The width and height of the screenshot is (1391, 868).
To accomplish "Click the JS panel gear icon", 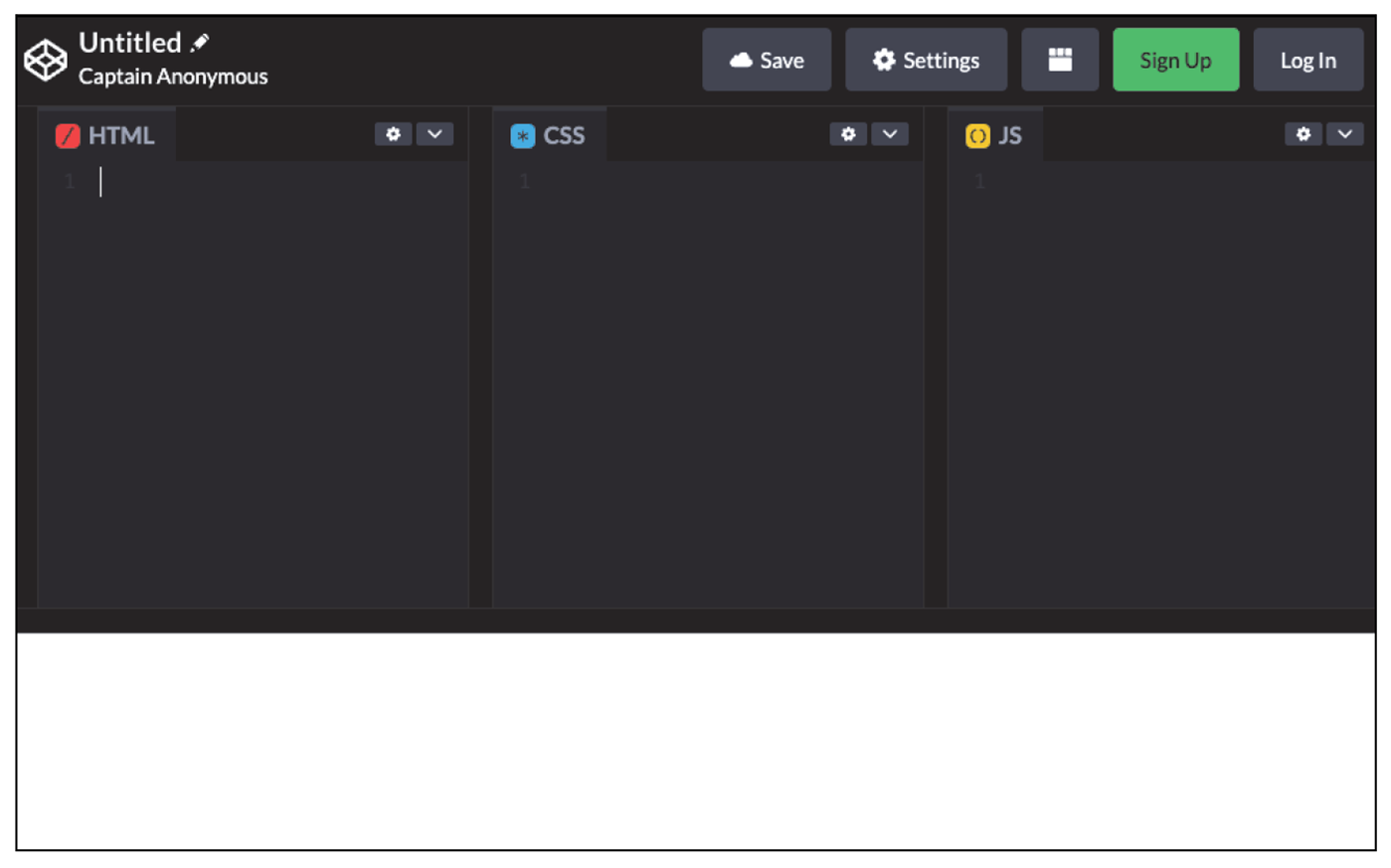I will [1304, 133].
